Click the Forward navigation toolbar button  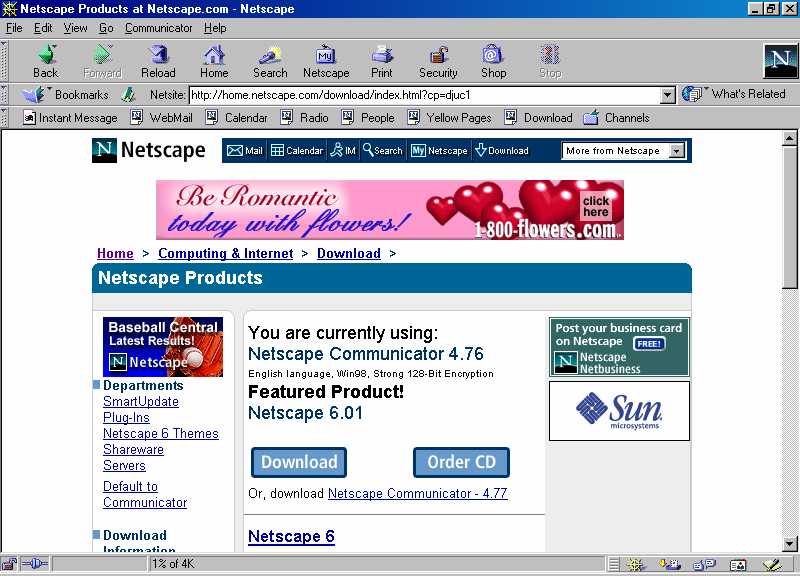[102, 61]
